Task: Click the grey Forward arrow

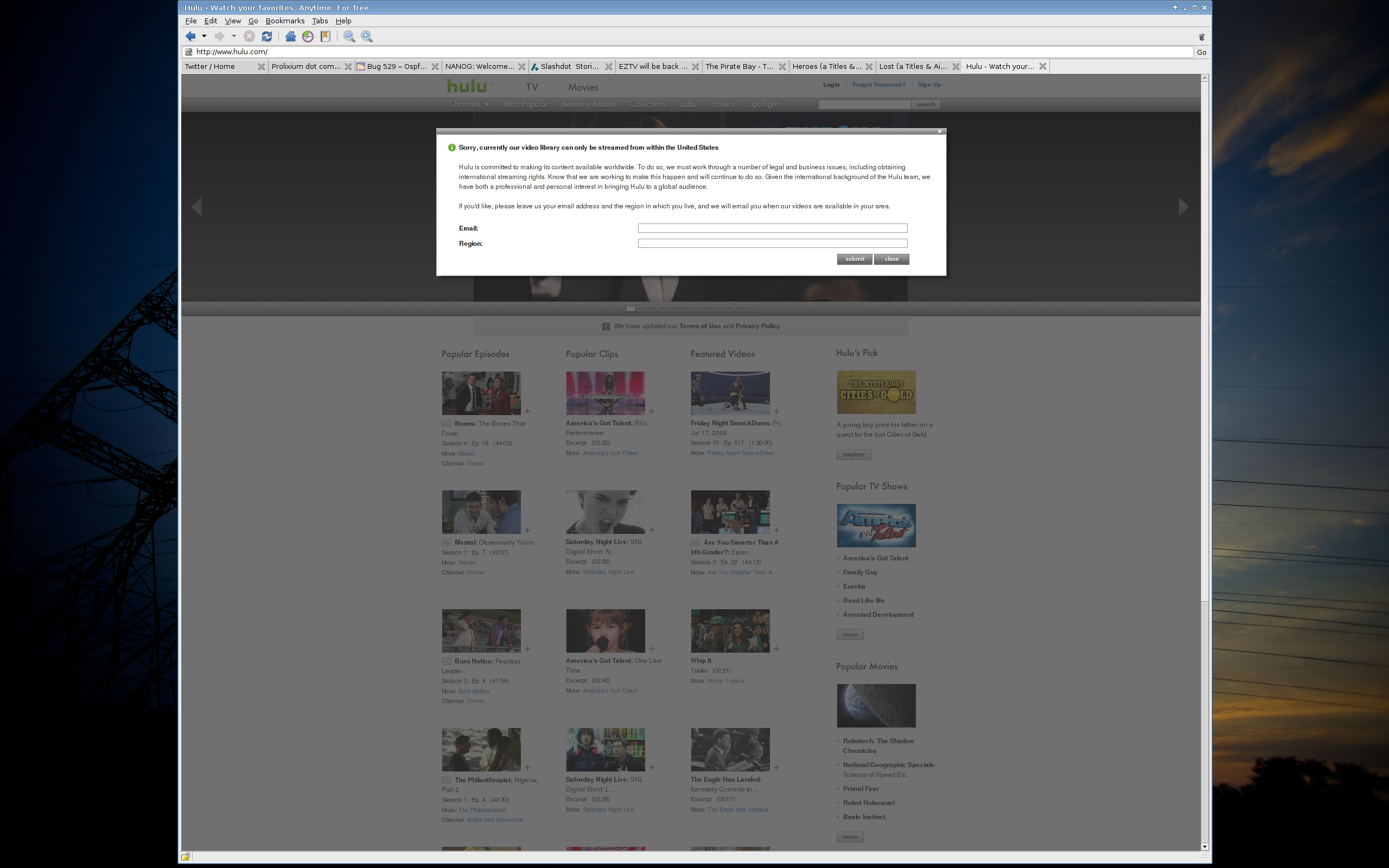Action: point(219,36)
